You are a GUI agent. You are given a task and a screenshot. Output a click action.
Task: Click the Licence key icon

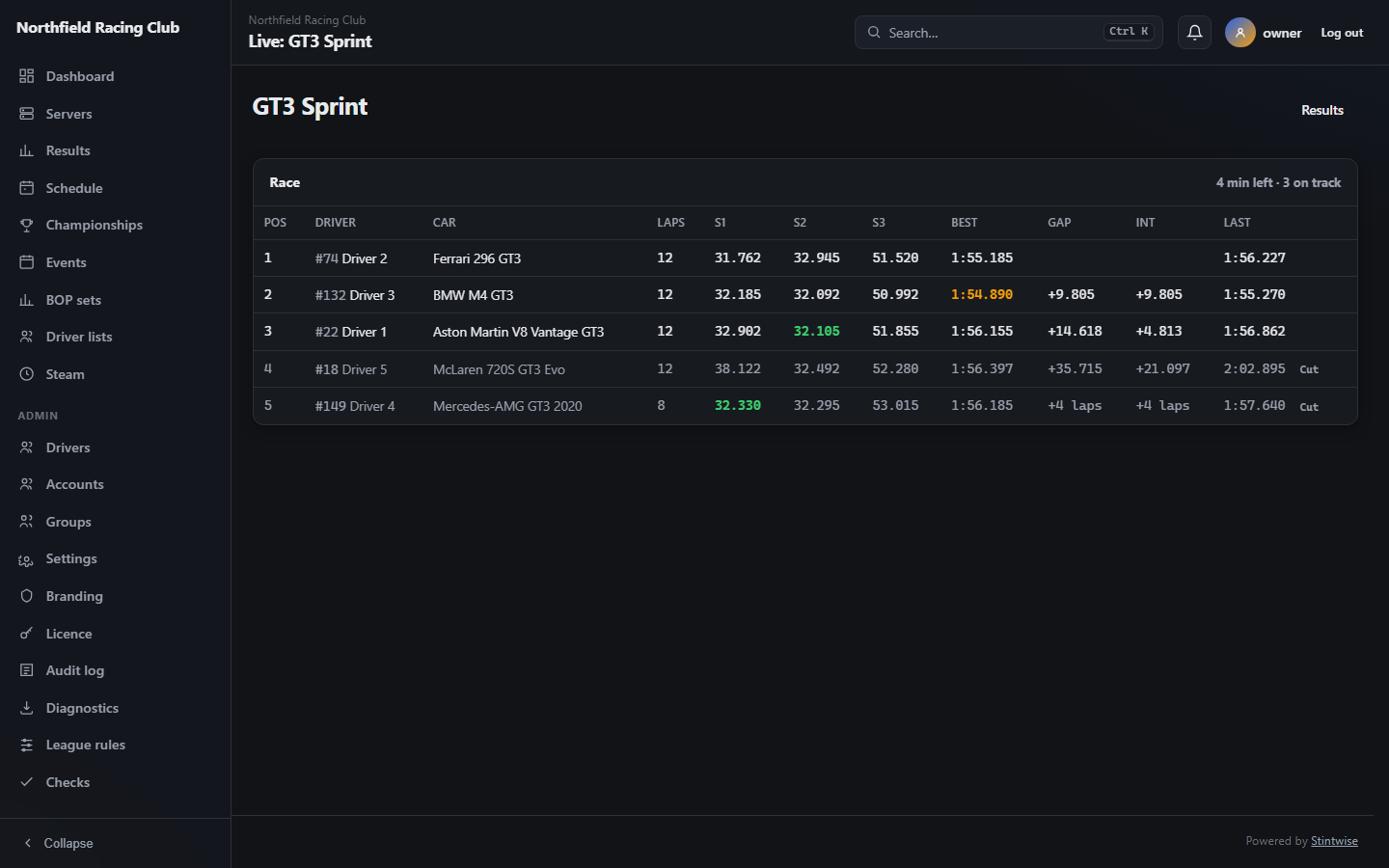click(27, 634)
